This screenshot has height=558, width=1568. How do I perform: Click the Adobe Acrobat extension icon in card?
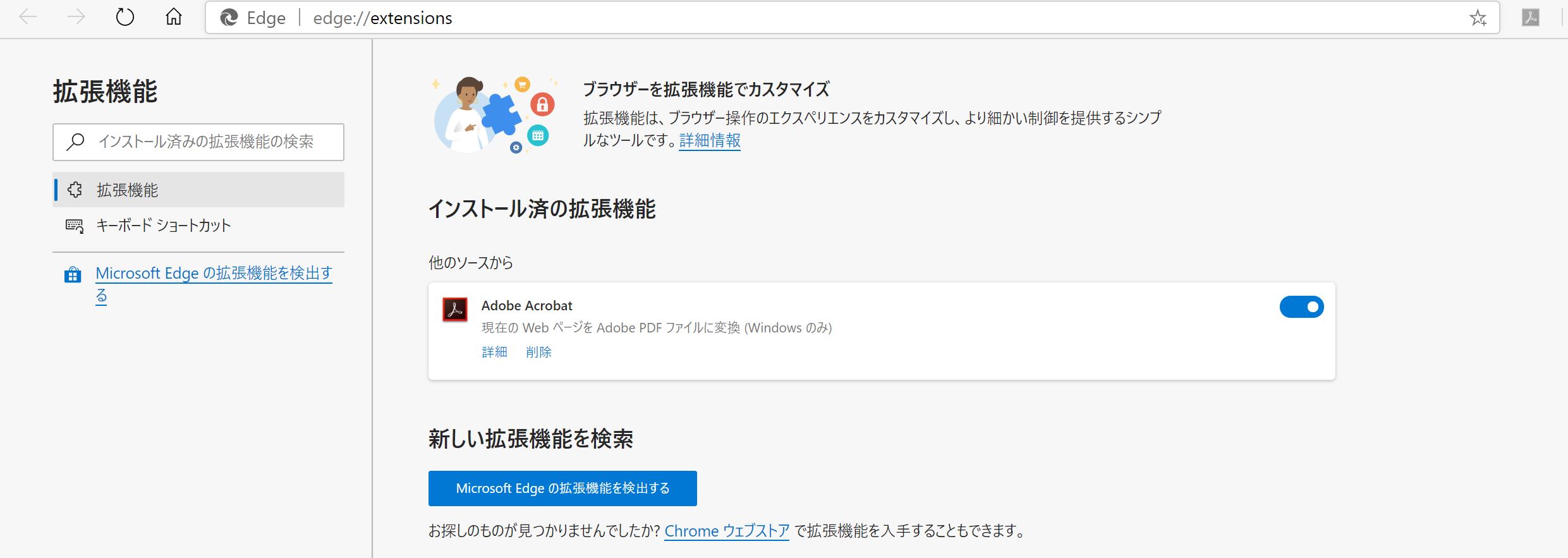455,310
